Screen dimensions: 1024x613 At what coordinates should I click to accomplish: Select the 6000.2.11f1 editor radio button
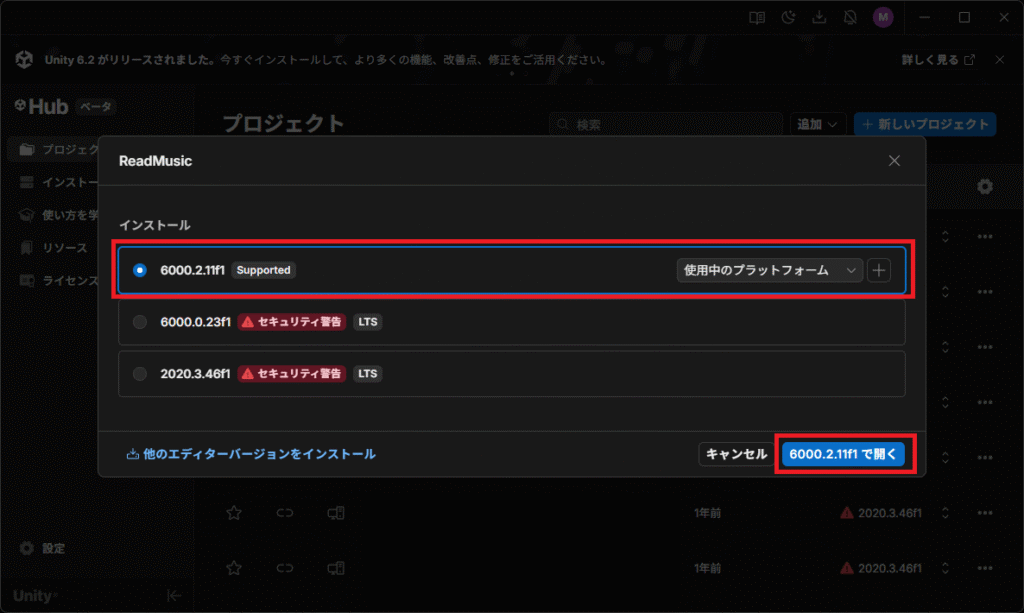[140, 270]
